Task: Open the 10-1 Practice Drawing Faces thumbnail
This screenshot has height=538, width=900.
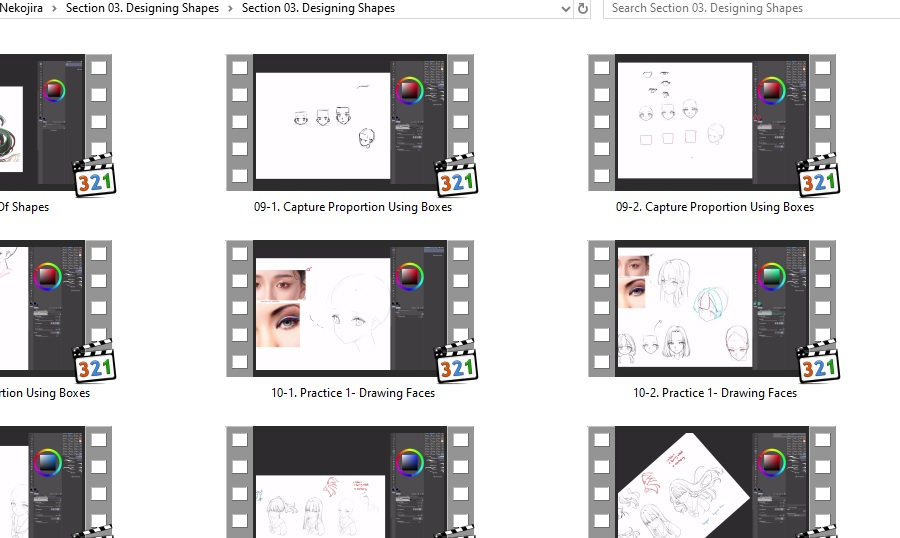Action: (x=350, y=308)
